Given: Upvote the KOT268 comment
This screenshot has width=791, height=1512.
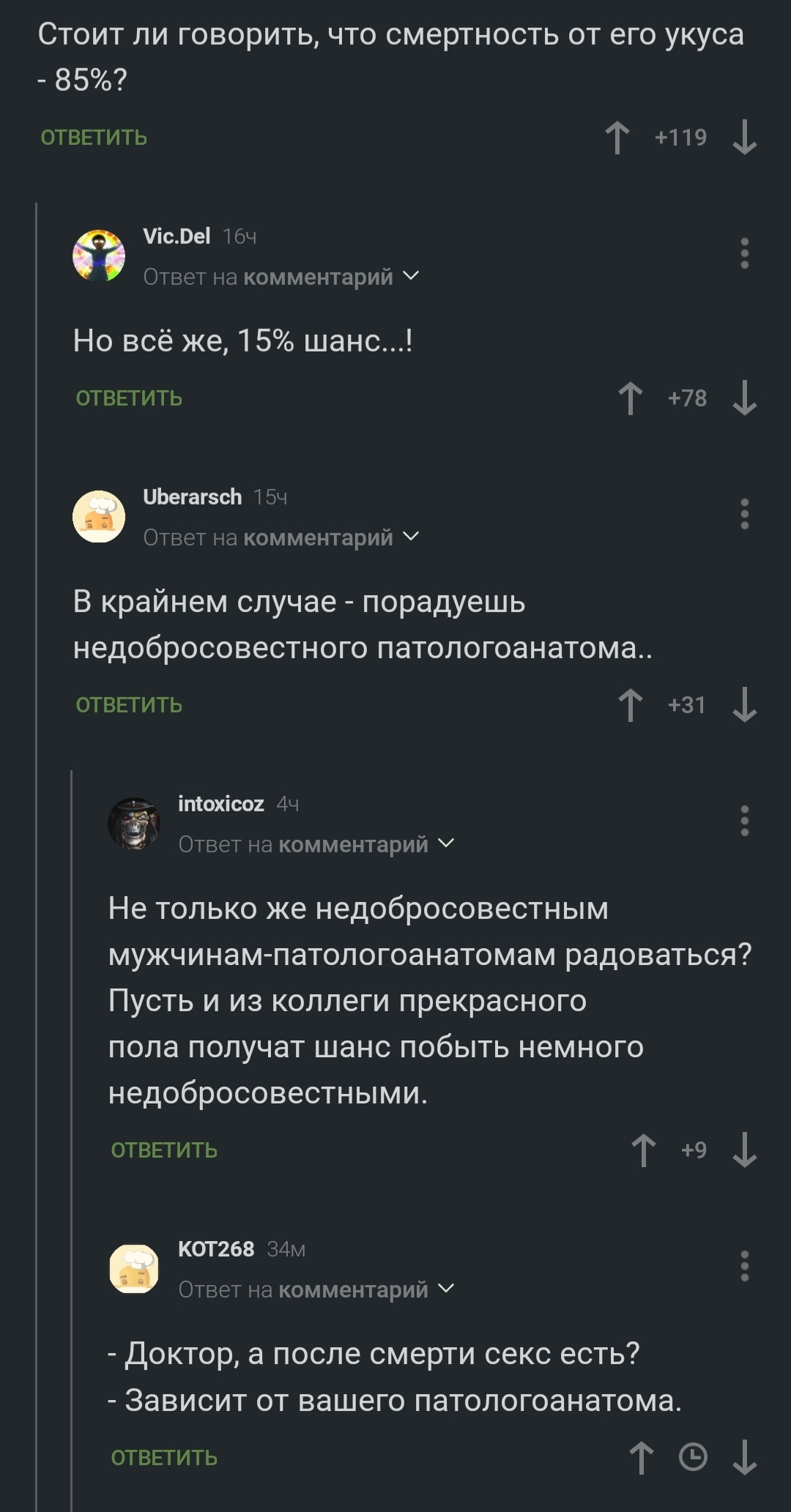Looking at the screenshot, I should [642, 1457].
